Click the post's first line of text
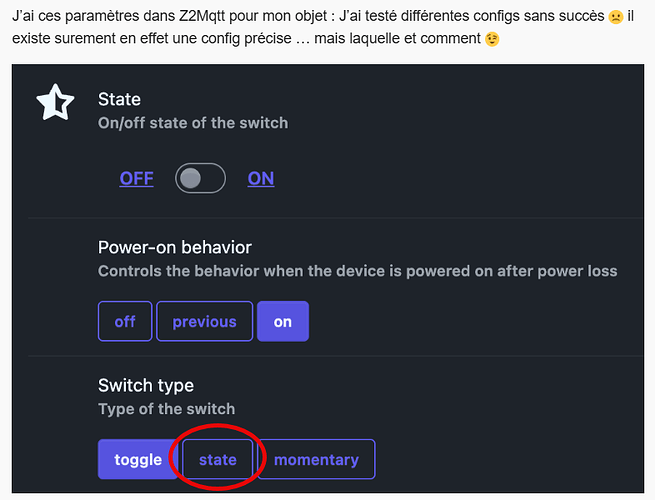This screenshot has height=500, width=655. pyautogui.click(x=300, y=18)
